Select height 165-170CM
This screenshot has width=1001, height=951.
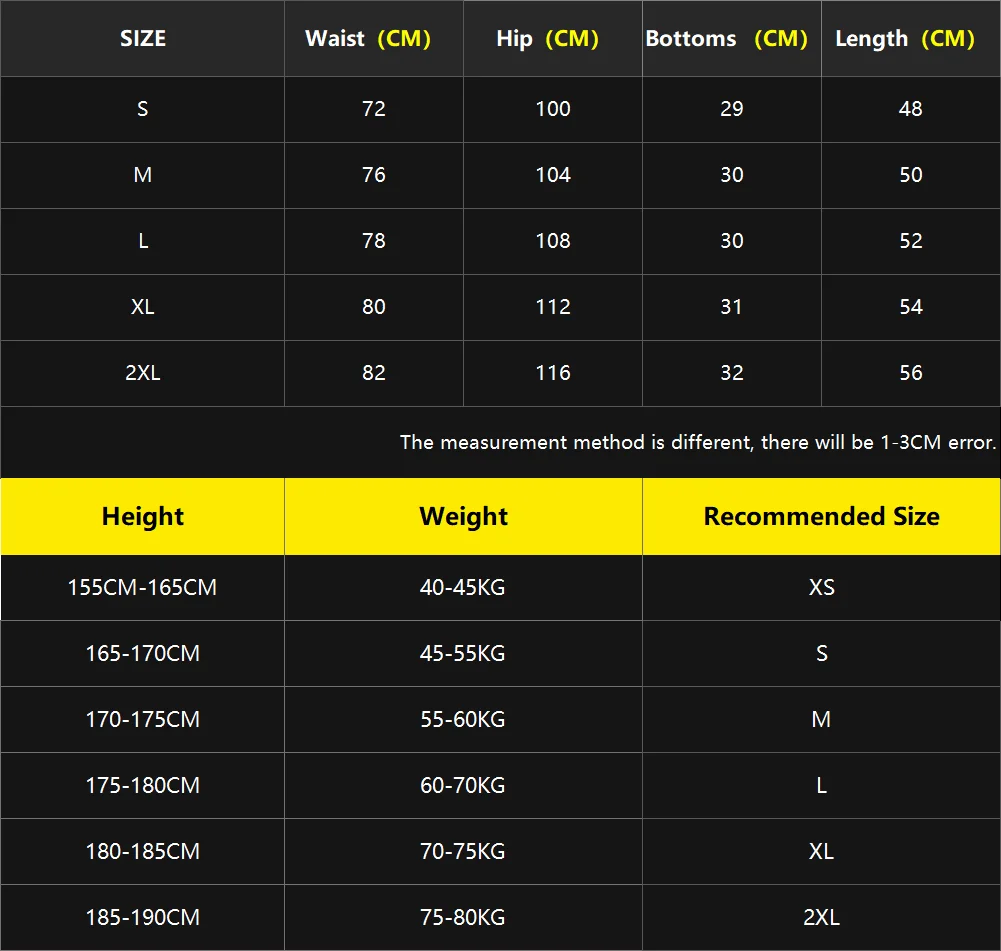pyautogui.click(x=143, y=654)
